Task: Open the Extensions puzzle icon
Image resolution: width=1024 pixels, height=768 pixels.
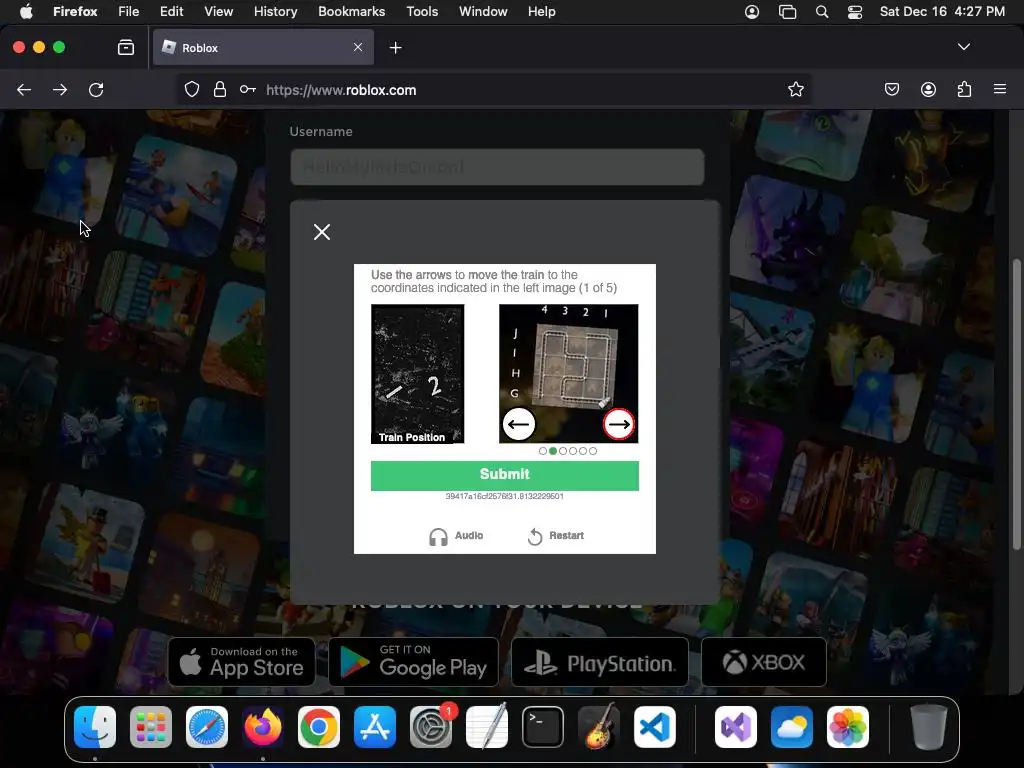Action: pyautogui.click(x=964, y=89)
